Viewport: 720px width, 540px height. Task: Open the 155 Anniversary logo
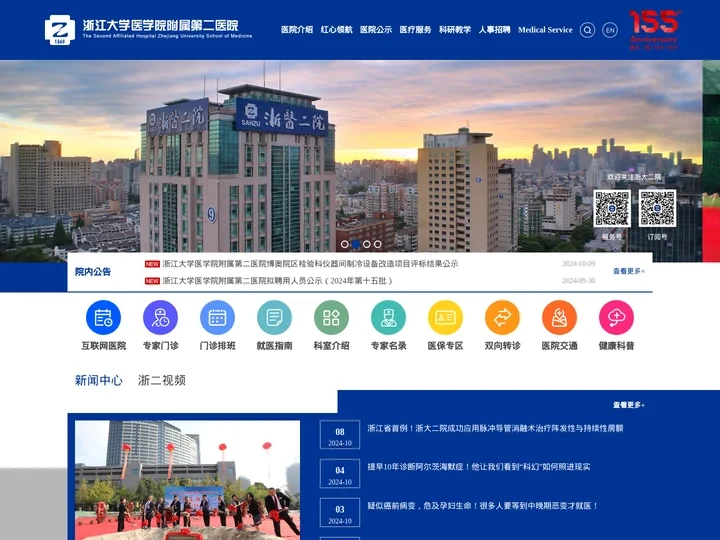(654, 30)
